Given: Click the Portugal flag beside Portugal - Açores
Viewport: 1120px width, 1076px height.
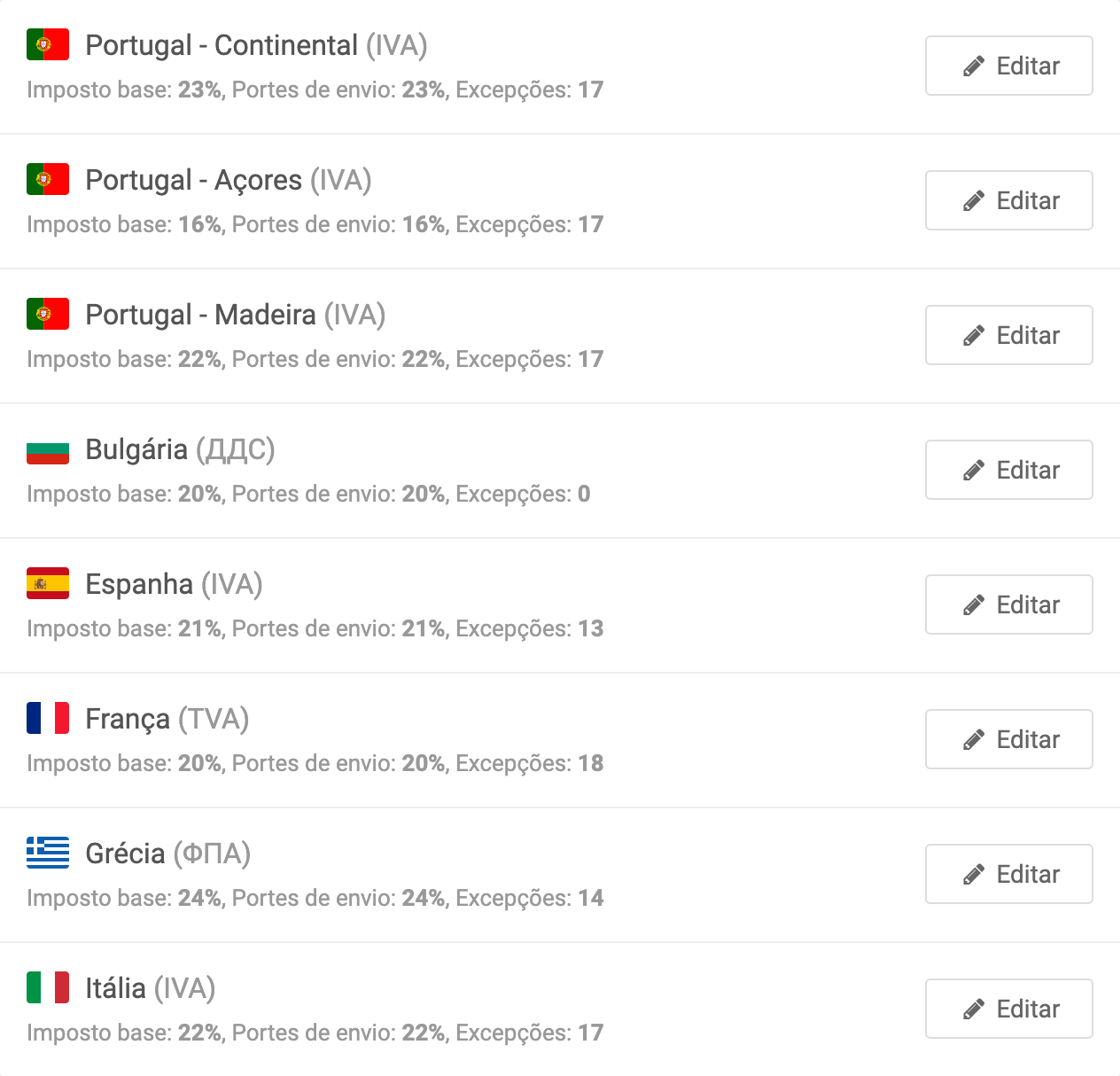Looking at the screenshot, I should [x=48, y=179].
